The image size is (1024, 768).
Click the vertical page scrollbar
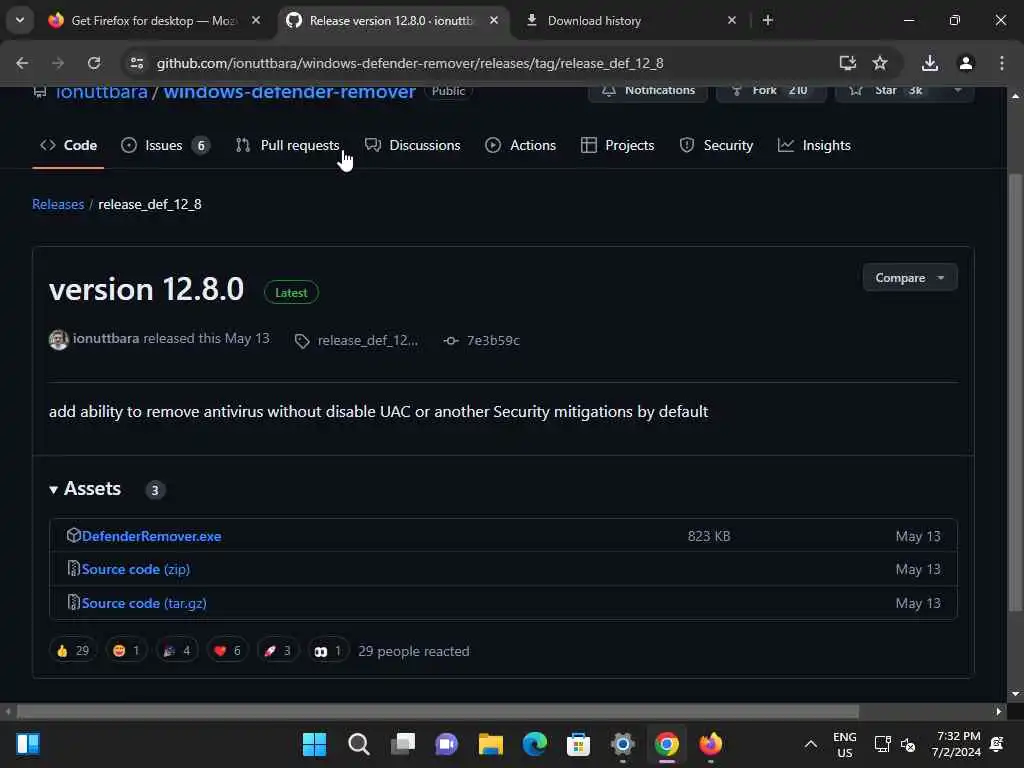tap(1016, 392)
